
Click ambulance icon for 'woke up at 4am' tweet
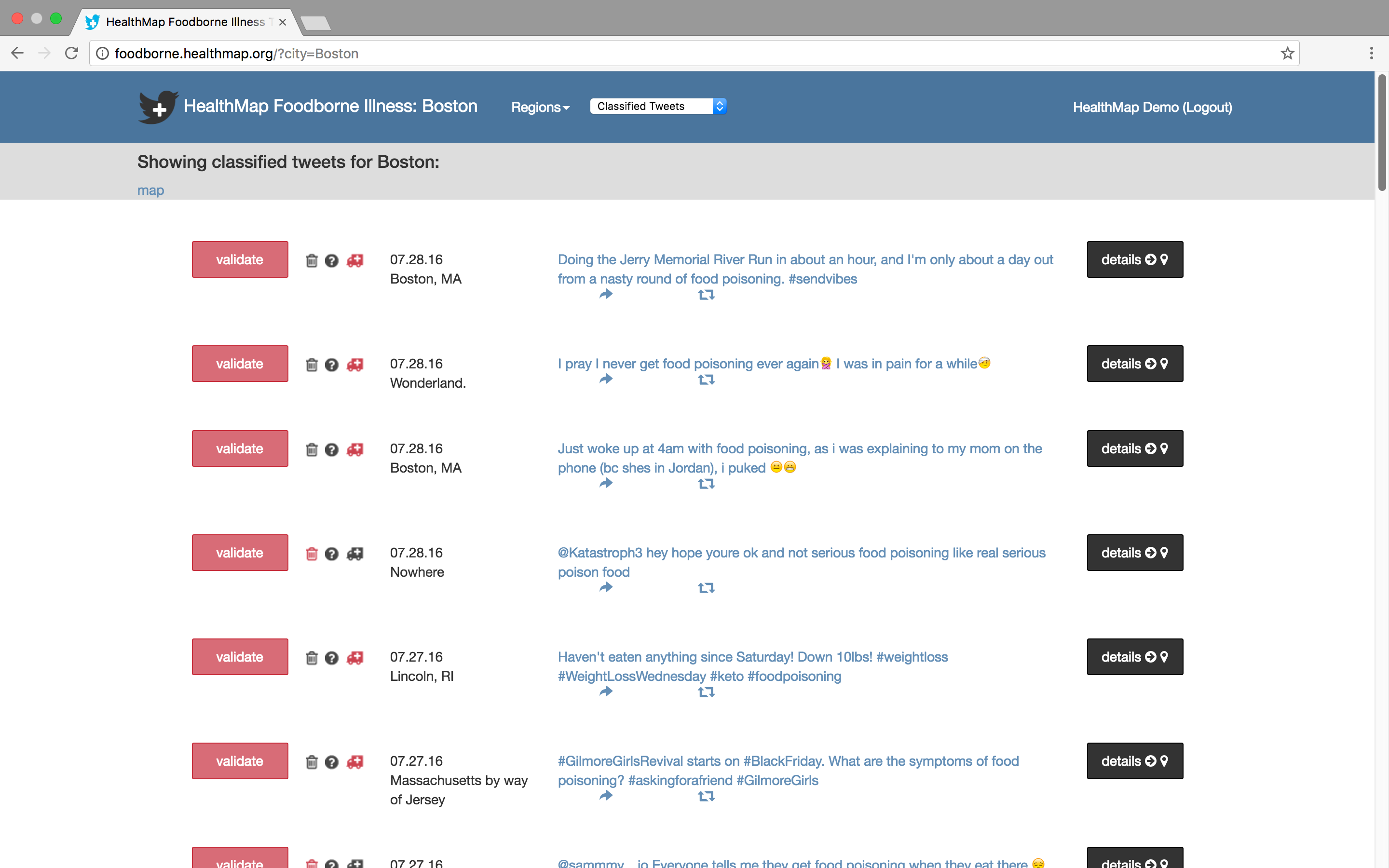355,449
